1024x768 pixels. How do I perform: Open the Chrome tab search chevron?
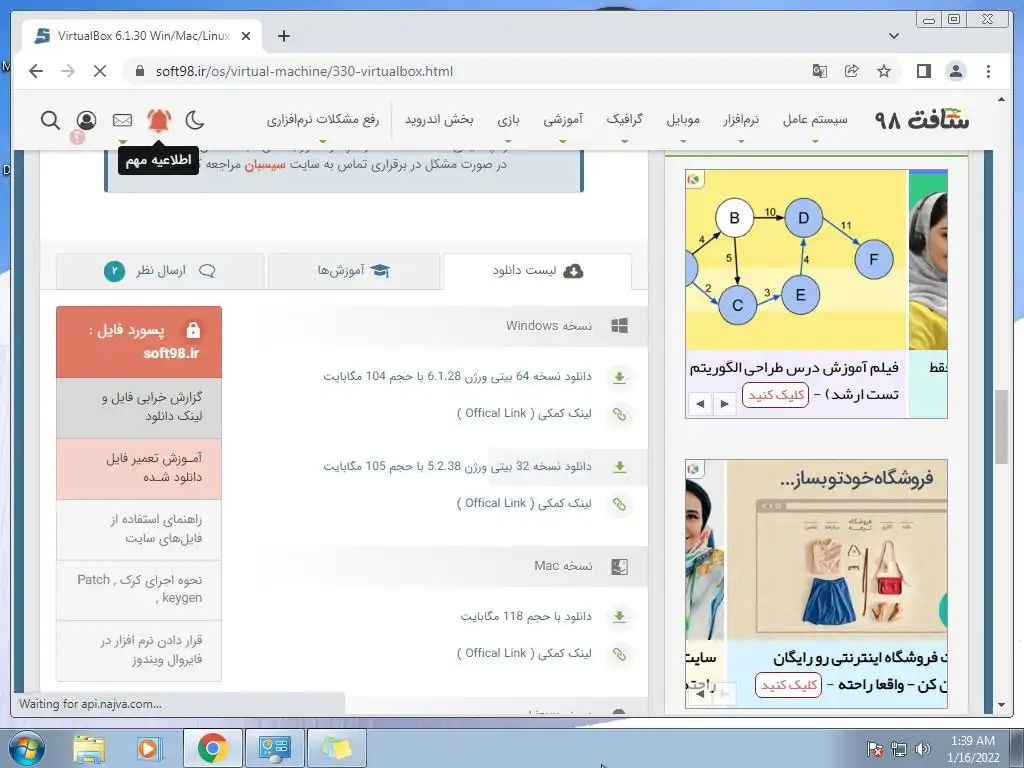click(x=894, y=36)
